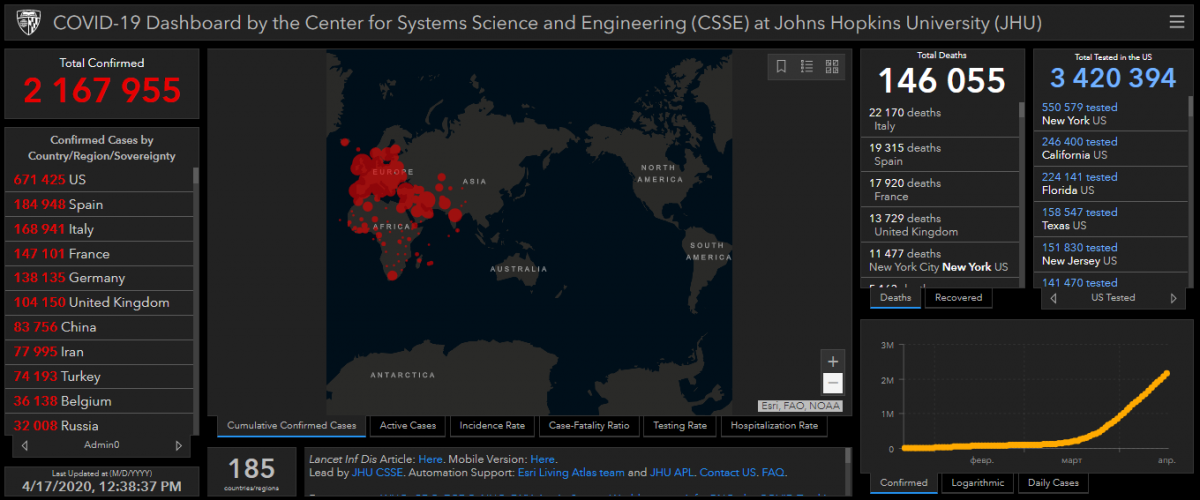The image size is (1200, 500).
Task: Click Texas 158 547 tested entry
Action: [1111, 219]
